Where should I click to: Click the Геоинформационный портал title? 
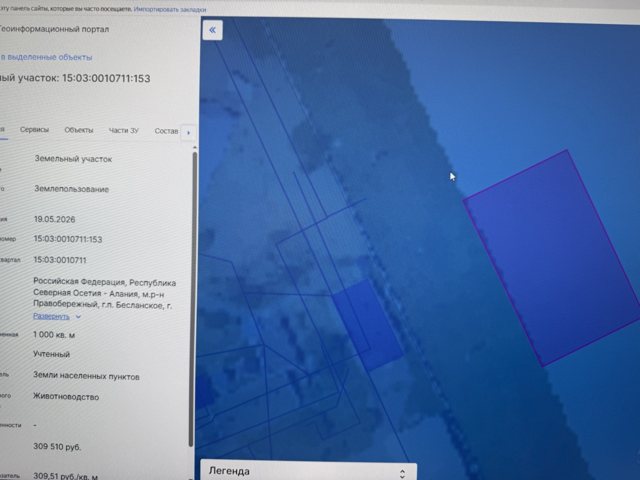(x=54, y=29)
